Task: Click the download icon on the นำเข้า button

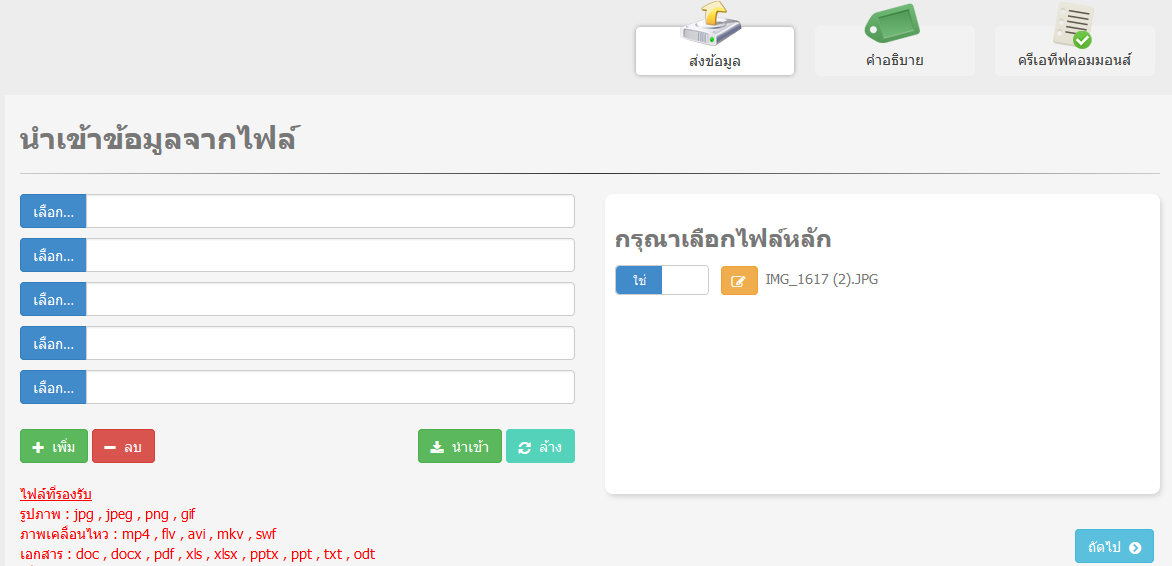Action: coord(437,447)
